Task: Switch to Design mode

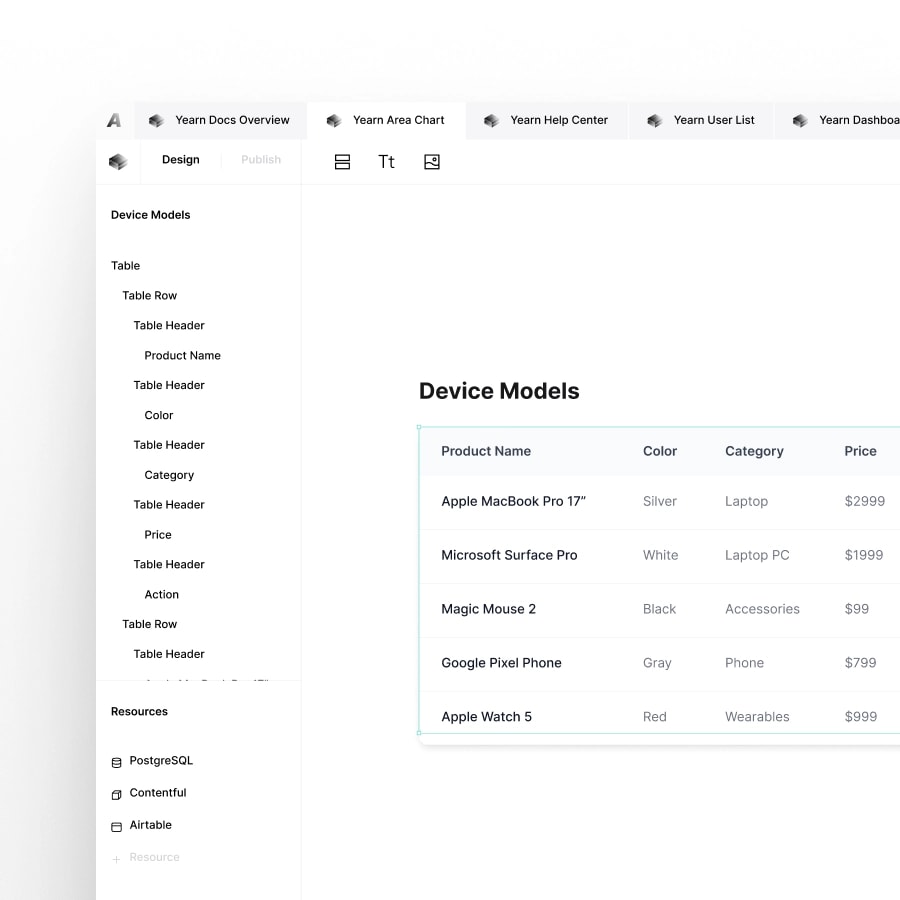Action: [x=181, y=160]
